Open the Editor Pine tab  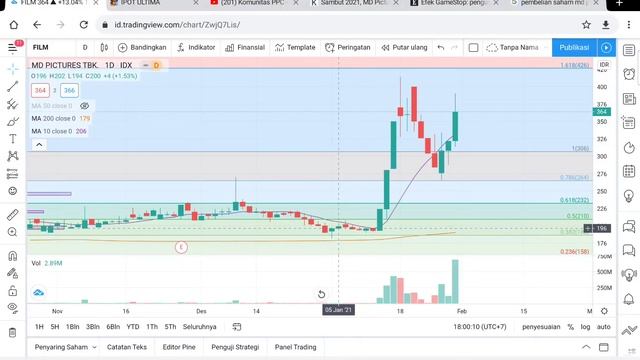point(179,347)
